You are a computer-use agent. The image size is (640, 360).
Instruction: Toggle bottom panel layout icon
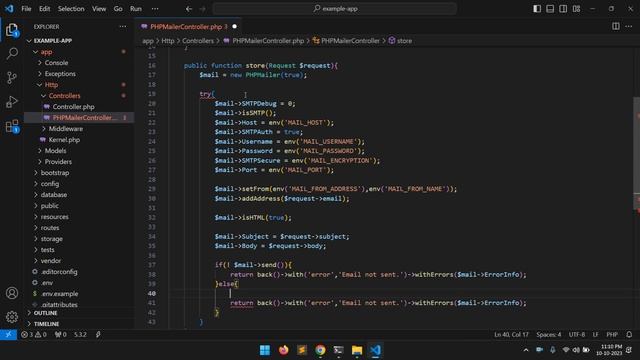point(550,9)
